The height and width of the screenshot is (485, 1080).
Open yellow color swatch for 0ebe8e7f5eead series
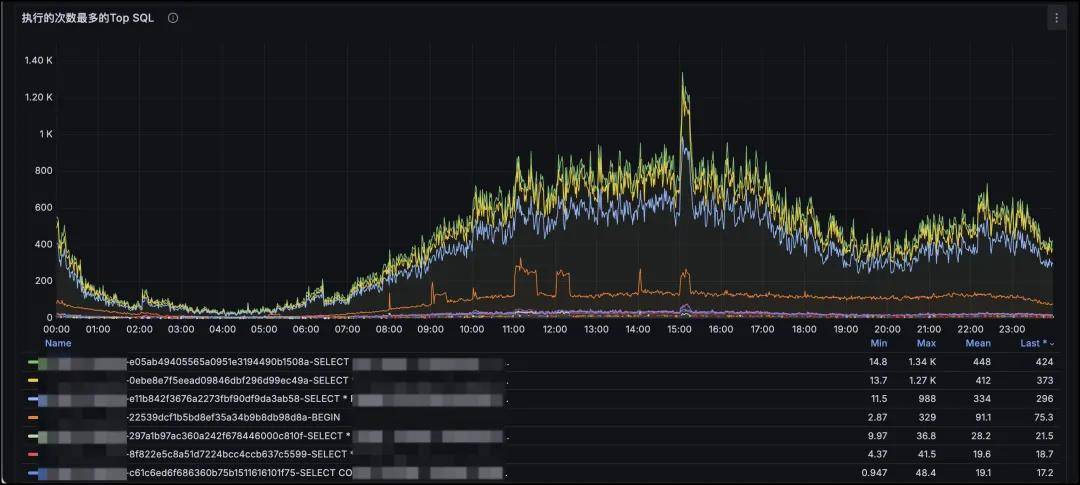pyautogui.click(x=33, y=381)
